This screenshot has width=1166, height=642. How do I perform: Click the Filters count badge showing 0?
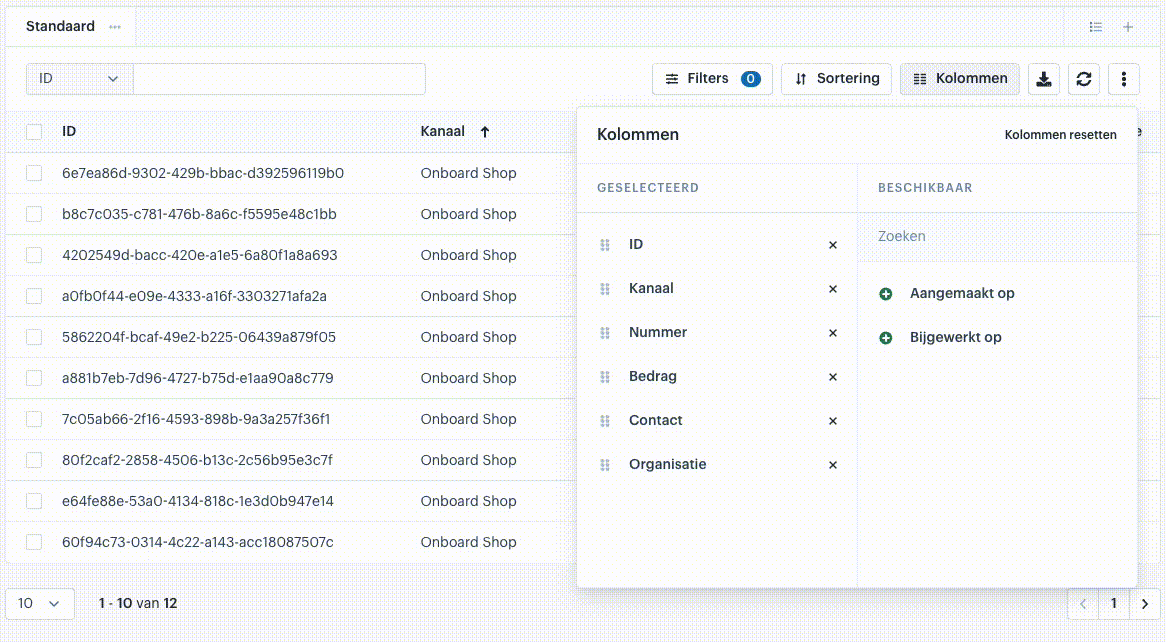point(751,79)
